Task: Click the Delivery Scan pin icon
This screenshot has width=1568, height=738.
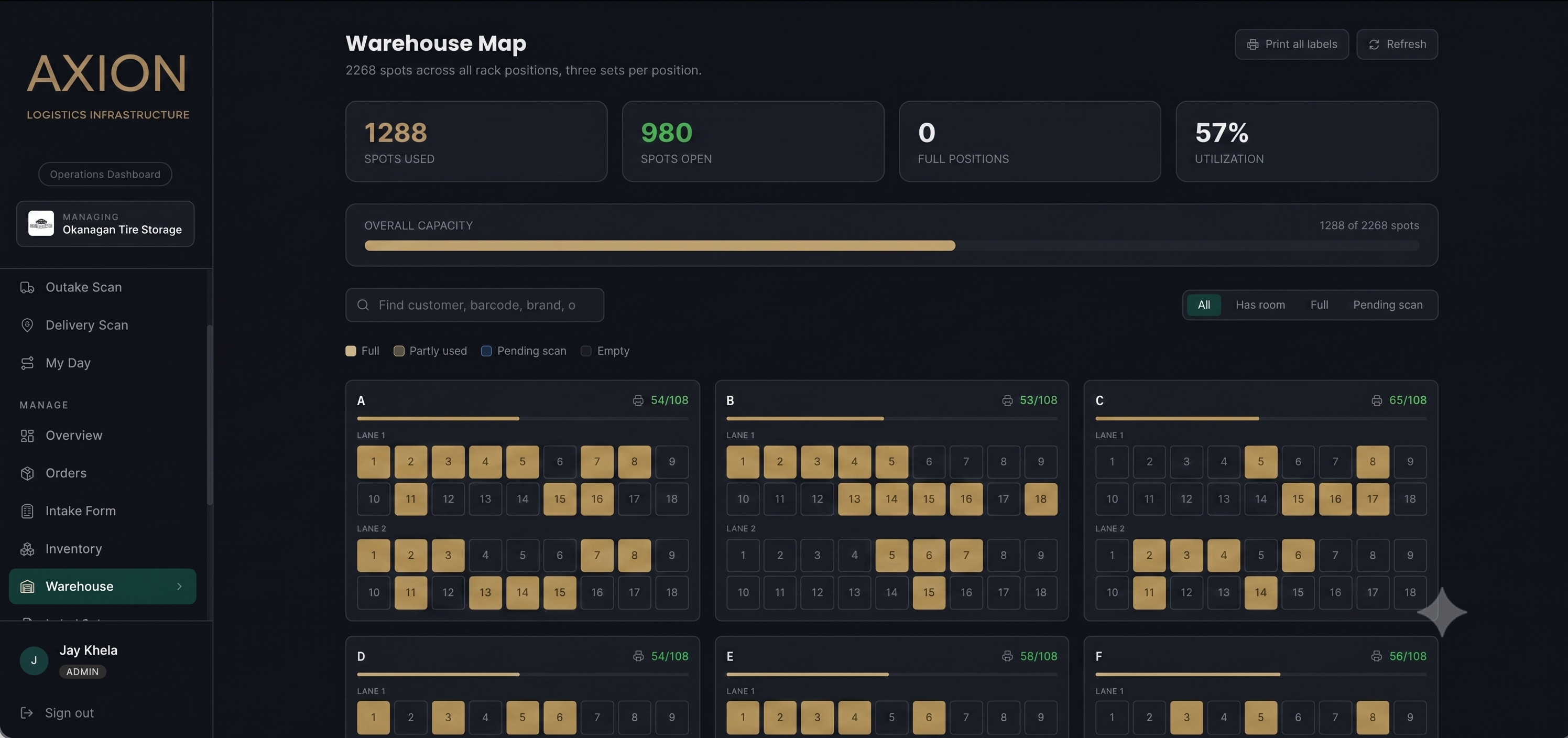Action: [27, 325]
